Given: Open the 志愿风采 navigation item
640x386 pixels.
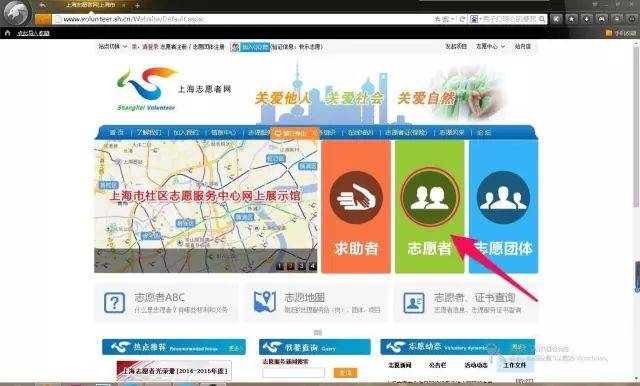Looking at the screenshot, I should point(452,132).
